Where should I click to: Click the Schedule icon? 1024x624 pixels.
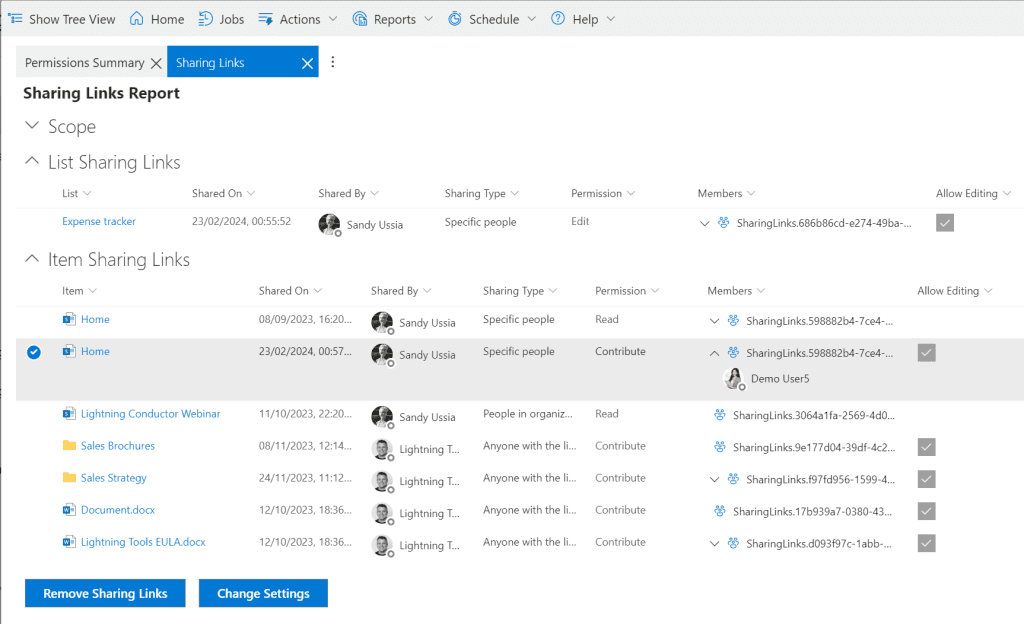[x=458, y=18]
